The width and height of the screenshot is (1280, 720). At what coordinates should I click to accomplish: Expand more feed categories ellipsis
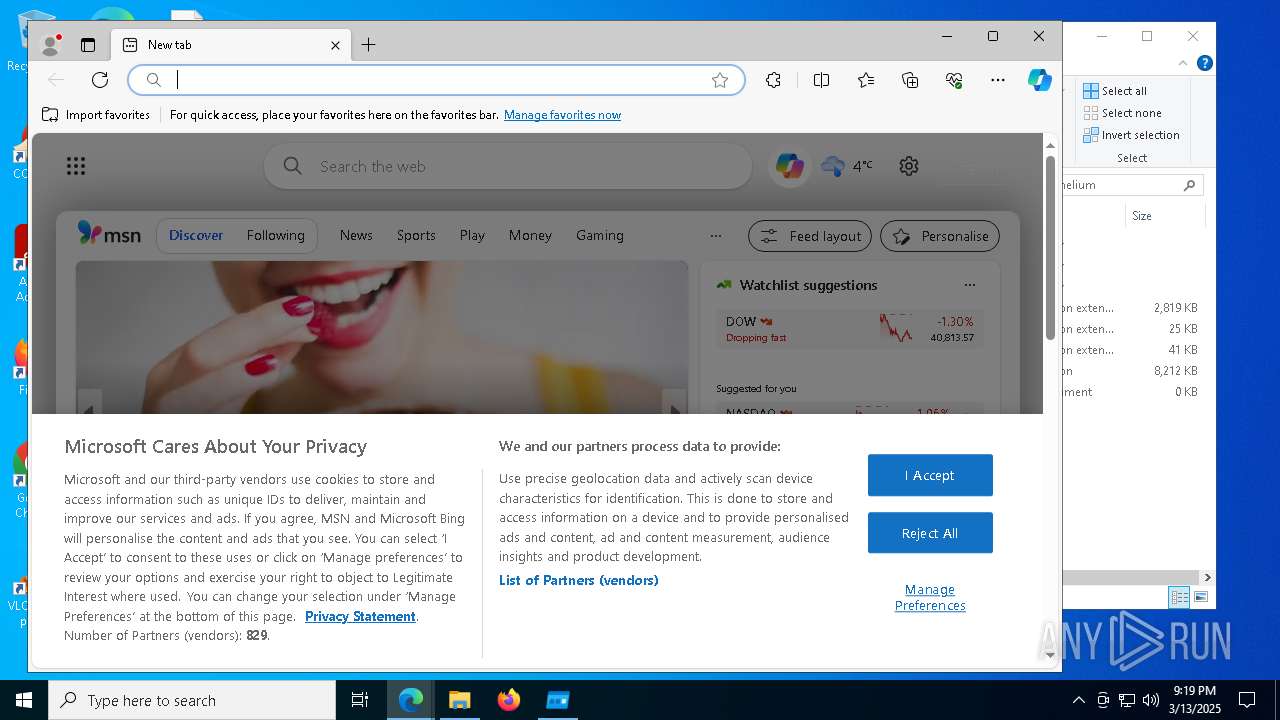click(715, 236)
